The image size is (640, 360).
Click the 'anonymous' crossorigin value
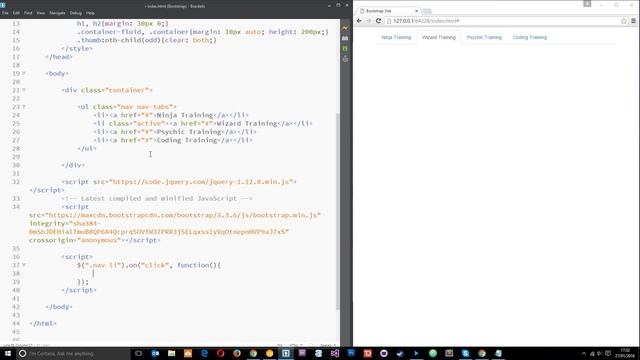click(x=99, y=240)
